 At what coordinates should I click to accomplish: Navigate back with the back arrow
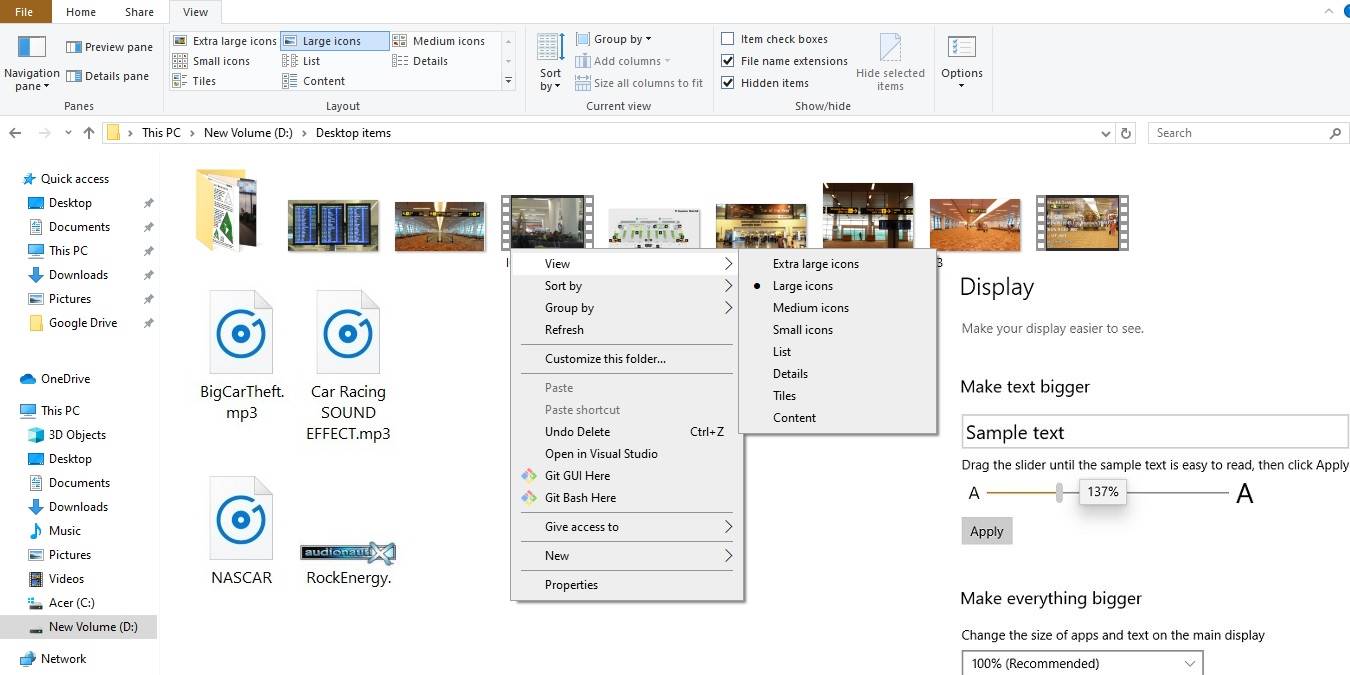click(x=16, y=132)
